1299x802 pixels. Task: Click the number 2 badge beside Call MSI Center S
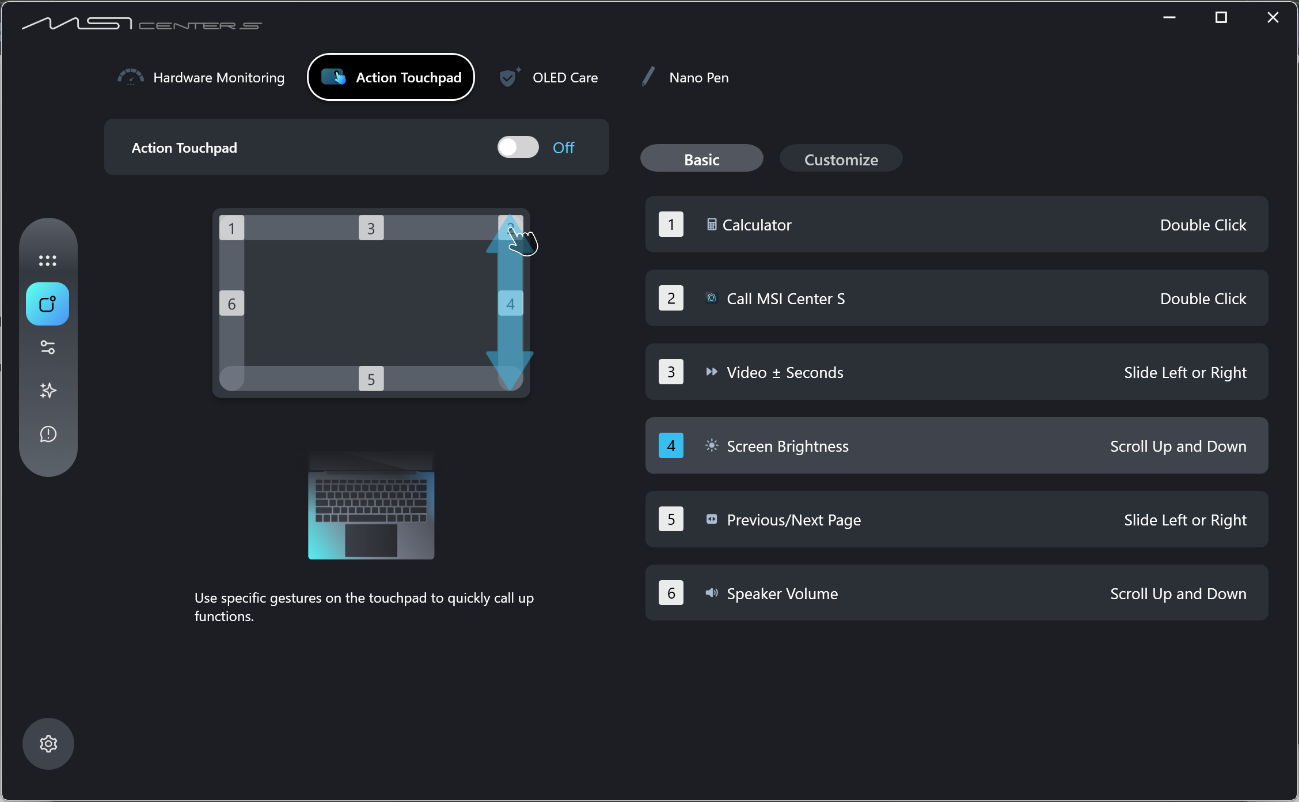pos(671,298)
